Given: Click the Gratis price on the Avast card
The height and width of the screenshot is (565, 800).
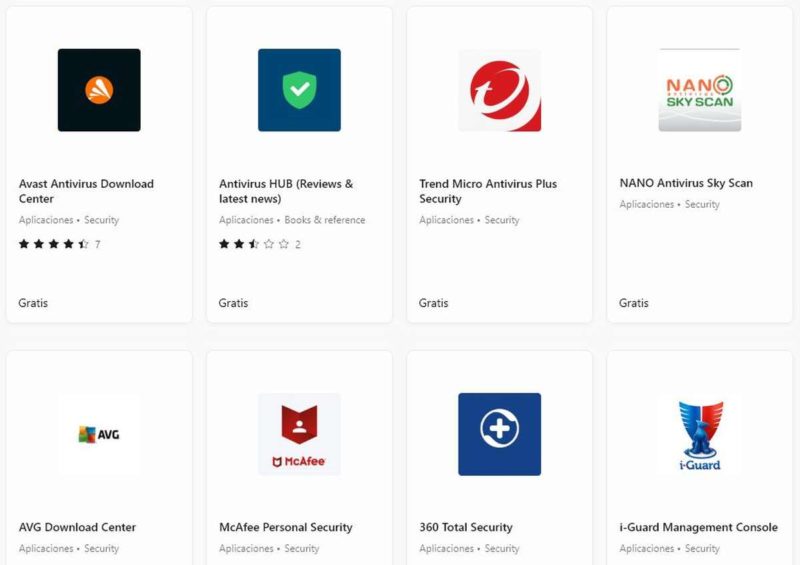Looking at the screenshot, I should click(33, 303).
